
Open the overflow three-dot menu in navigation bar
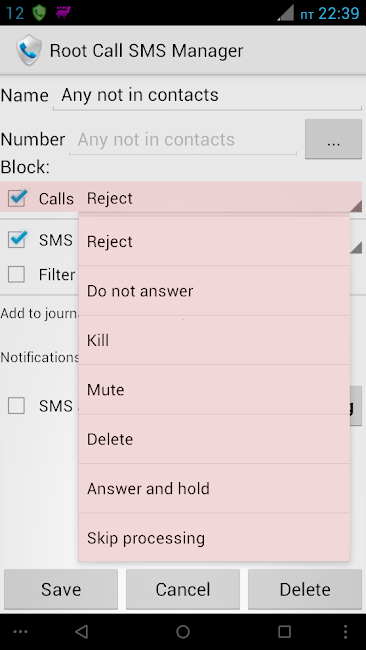pyautogui.click(x=345, y=631)
